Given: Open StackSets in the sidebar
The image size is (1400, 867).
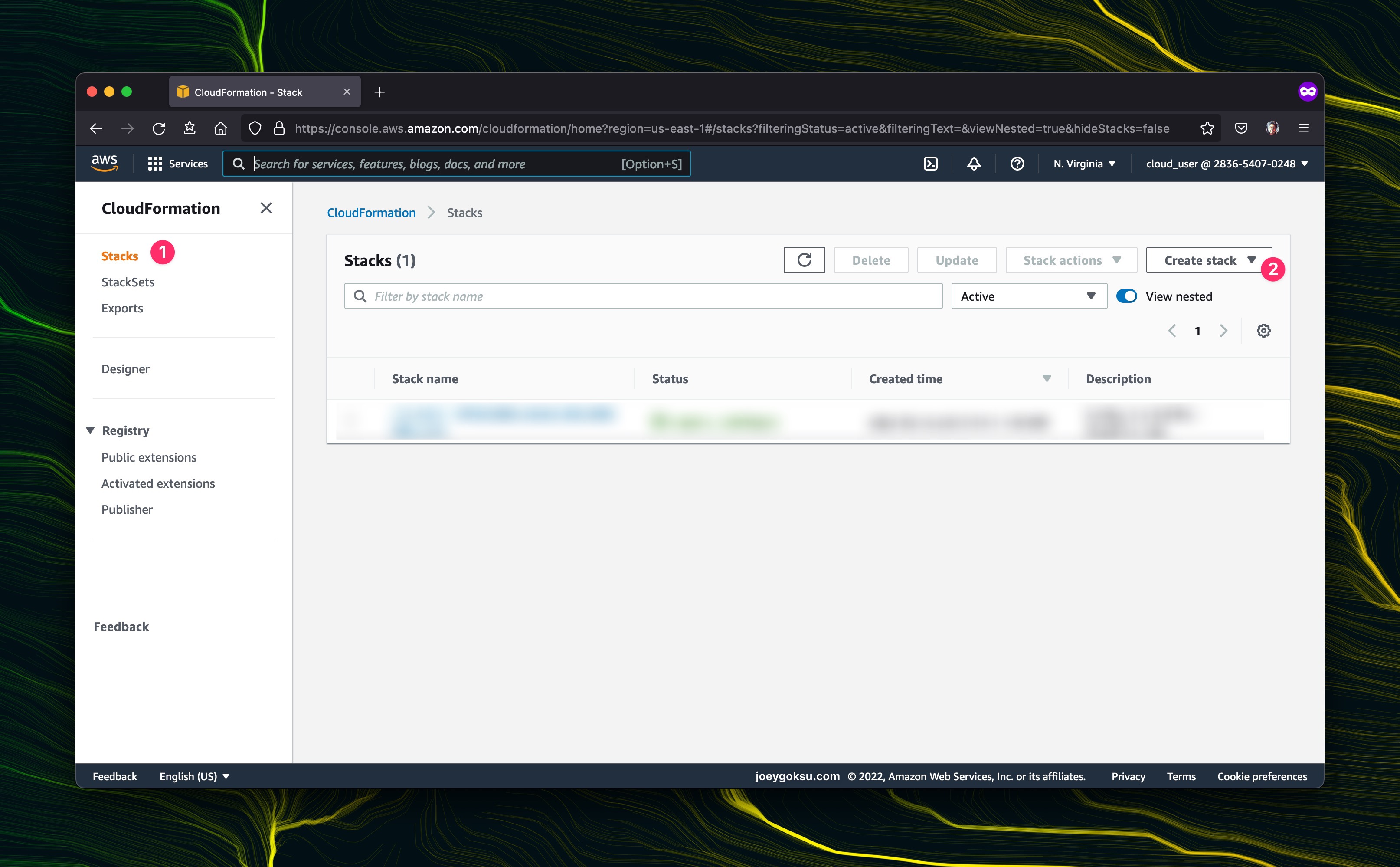Looking at the screenshot, I should click(x=128, y=282).
